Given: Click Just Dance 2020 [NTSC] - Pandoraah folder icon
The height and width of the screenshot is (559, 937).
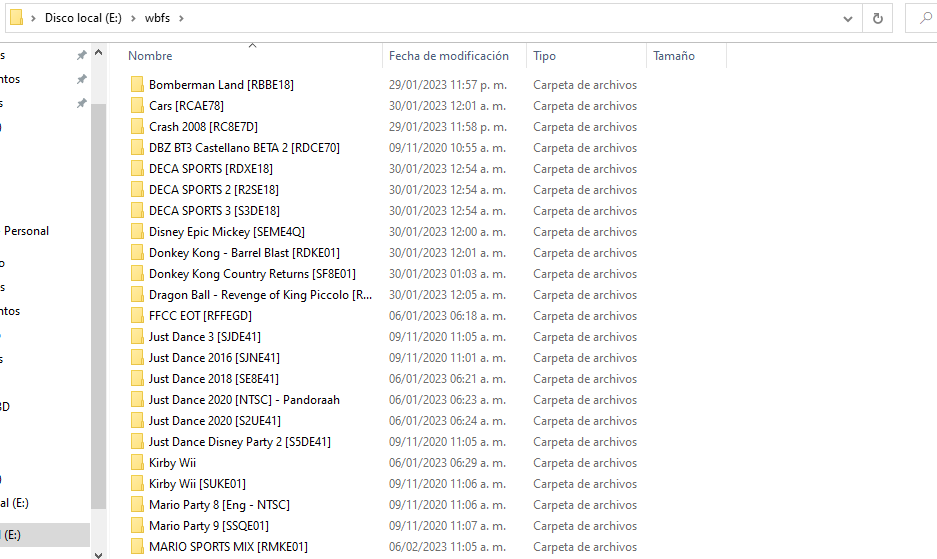Looking at the screenshot, I should click(137, 399).
